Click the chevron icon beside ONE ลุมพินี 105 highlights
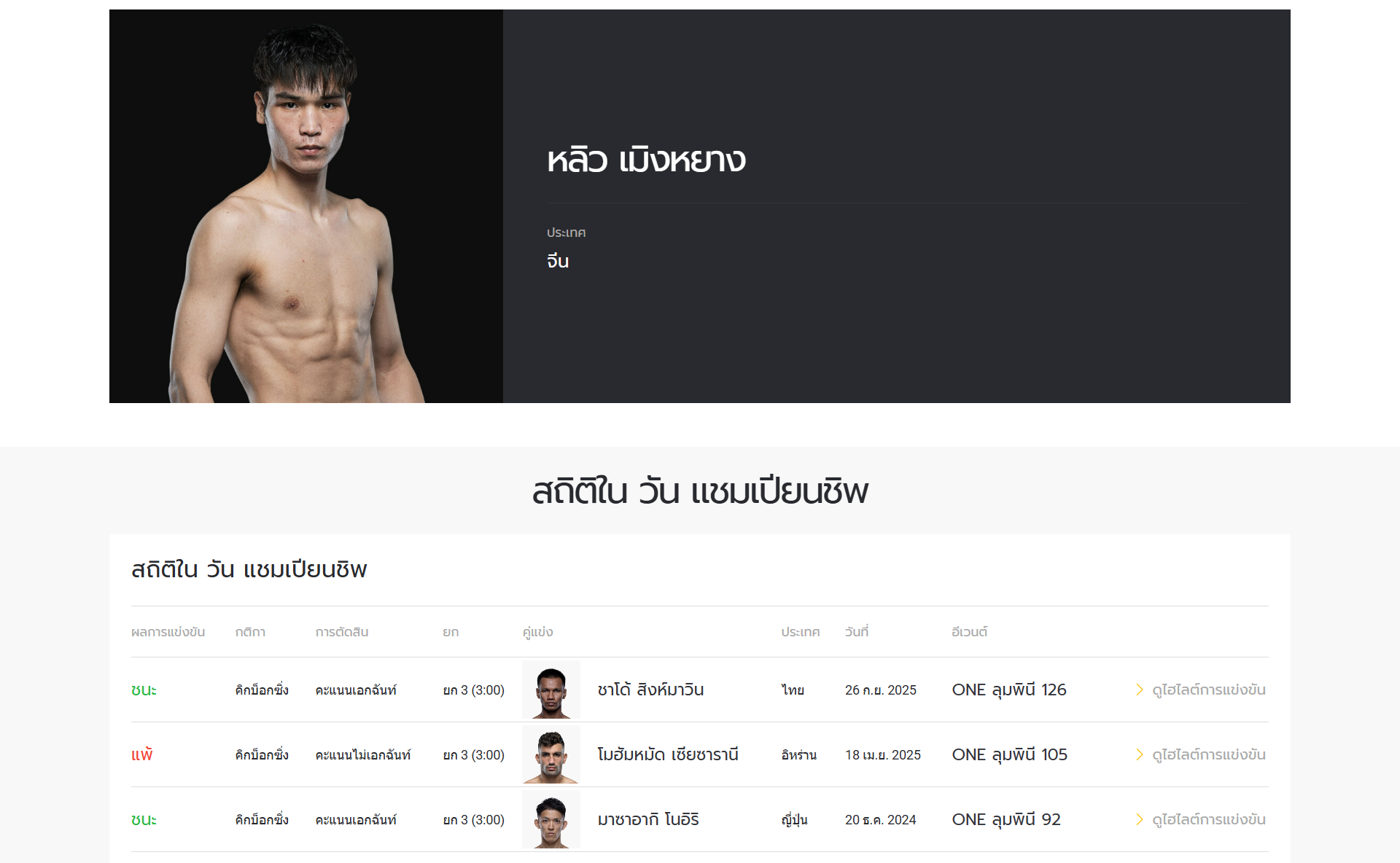Screen dimensions: 1400x863 click(x=1139, y=754)
